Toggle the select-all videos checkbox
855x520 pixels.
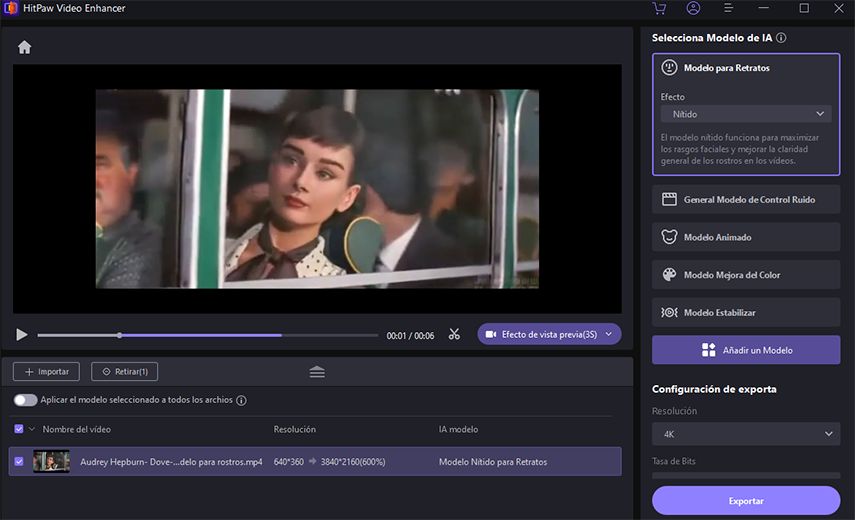(x=19, y=429)
